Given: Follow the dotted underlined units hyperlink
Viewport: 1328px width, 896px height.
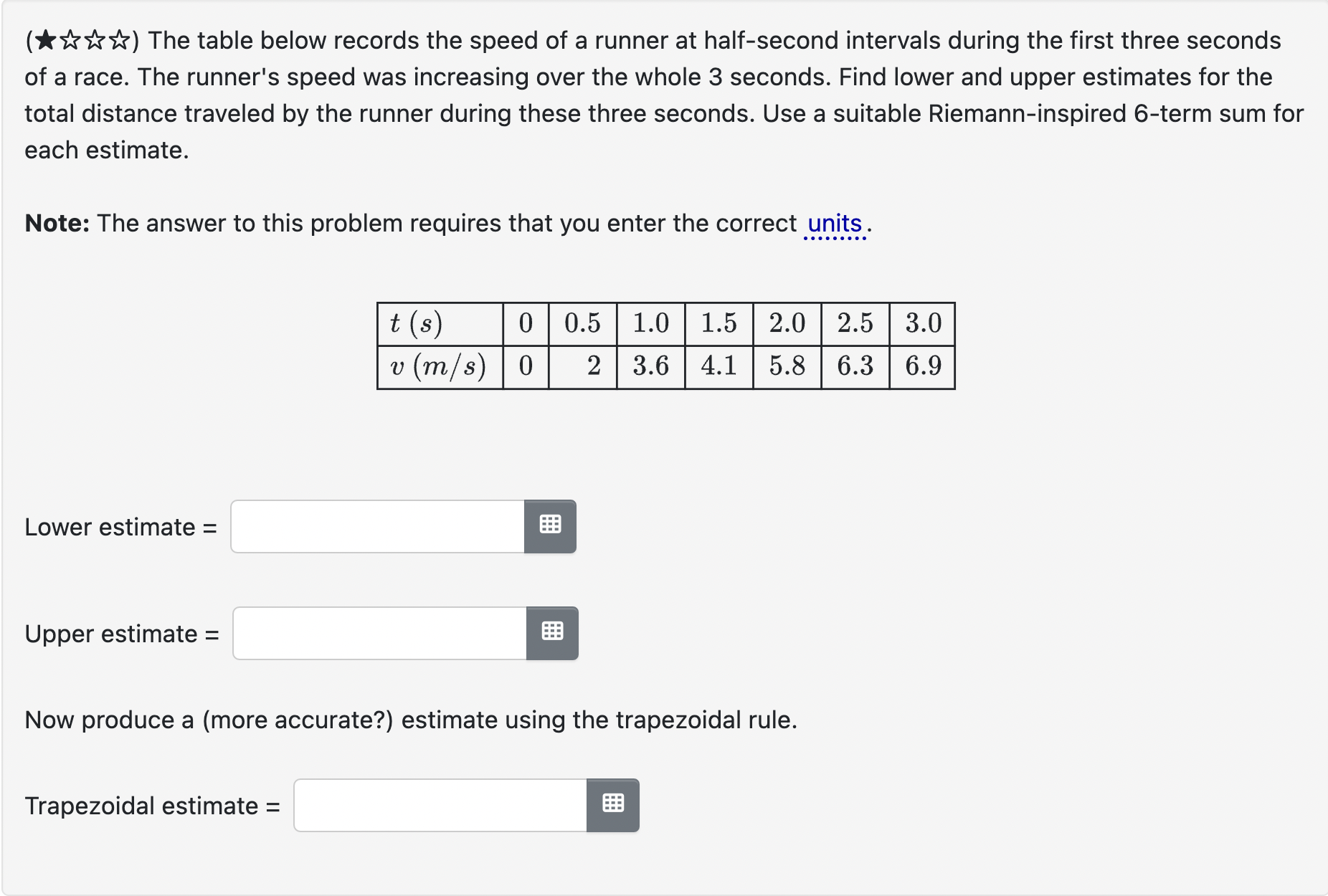Looking at the screenshot, I should coord(834,223).
